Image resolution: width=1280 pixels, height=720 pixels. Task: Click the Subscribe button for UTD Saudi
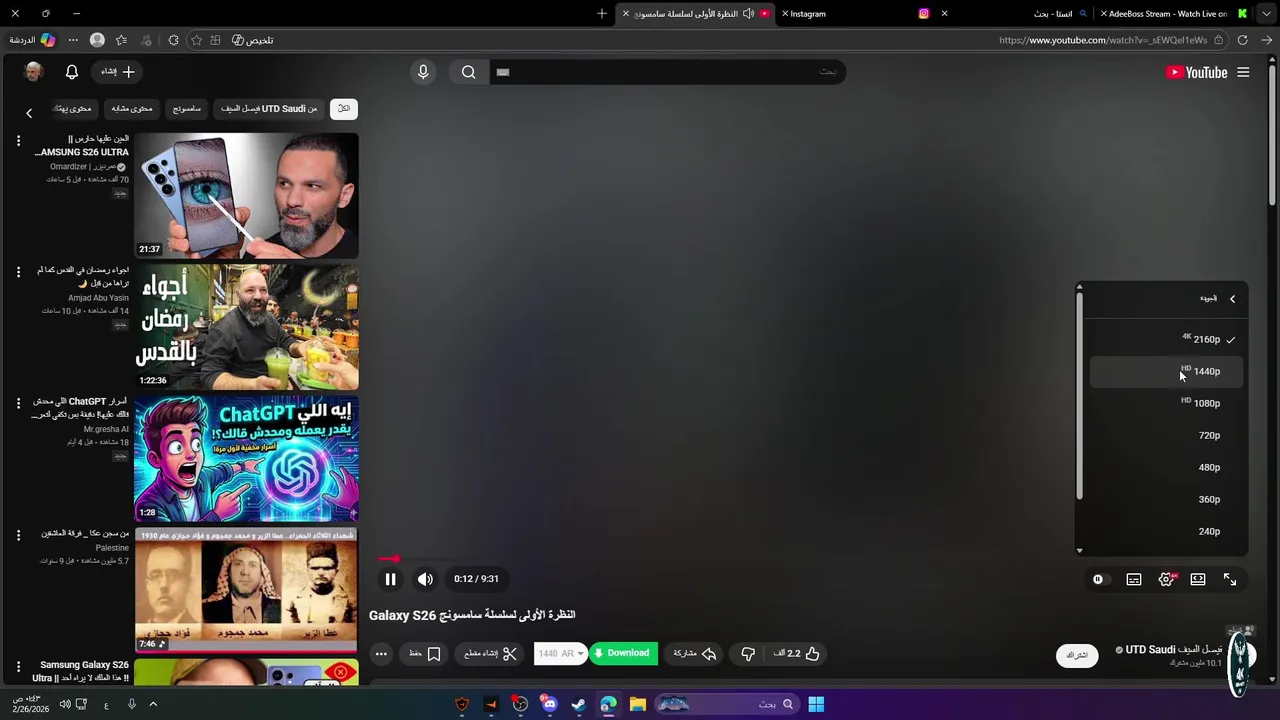coord(1077,655)
